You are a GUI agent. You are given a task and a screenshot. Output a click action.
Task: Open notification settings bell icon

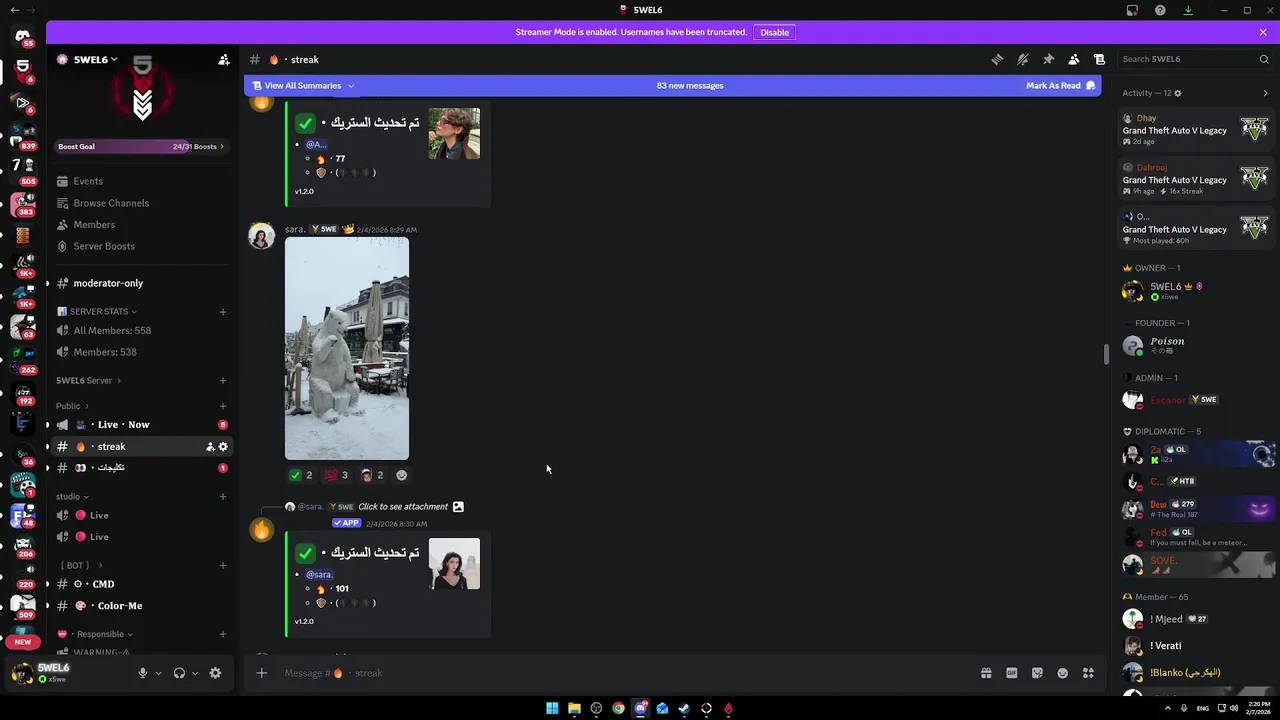[1022, 59]
